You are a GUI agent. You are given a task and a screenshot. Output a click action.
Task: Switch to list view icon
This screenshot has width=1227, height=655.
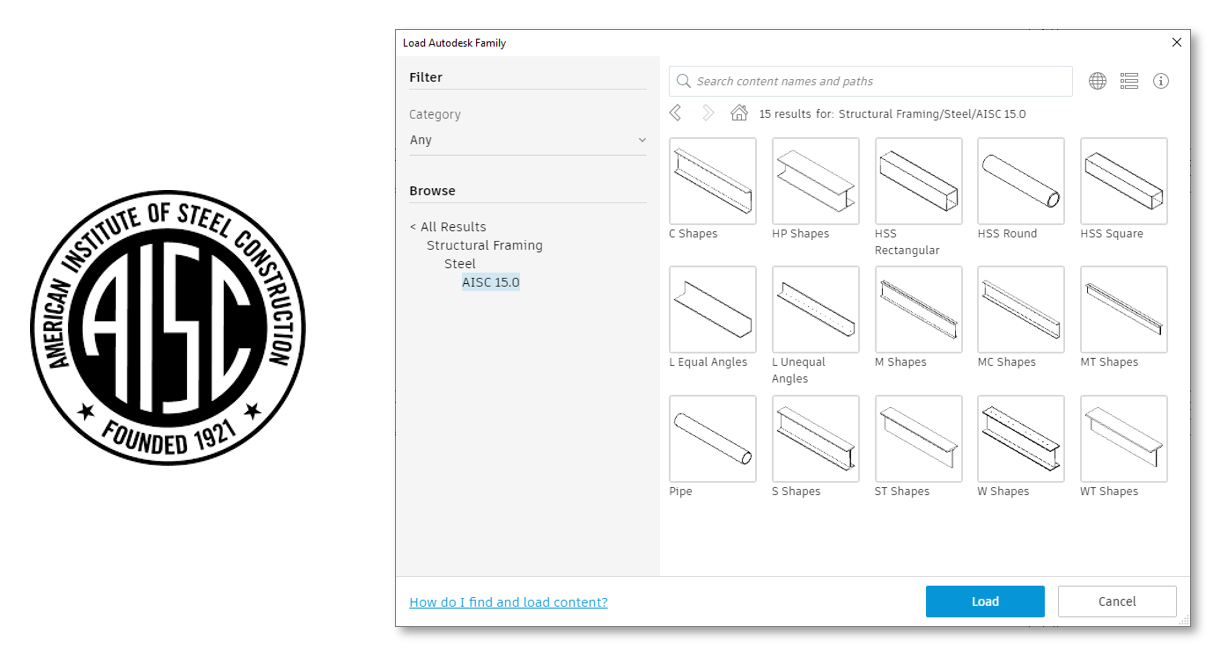tap(1129, 81)
